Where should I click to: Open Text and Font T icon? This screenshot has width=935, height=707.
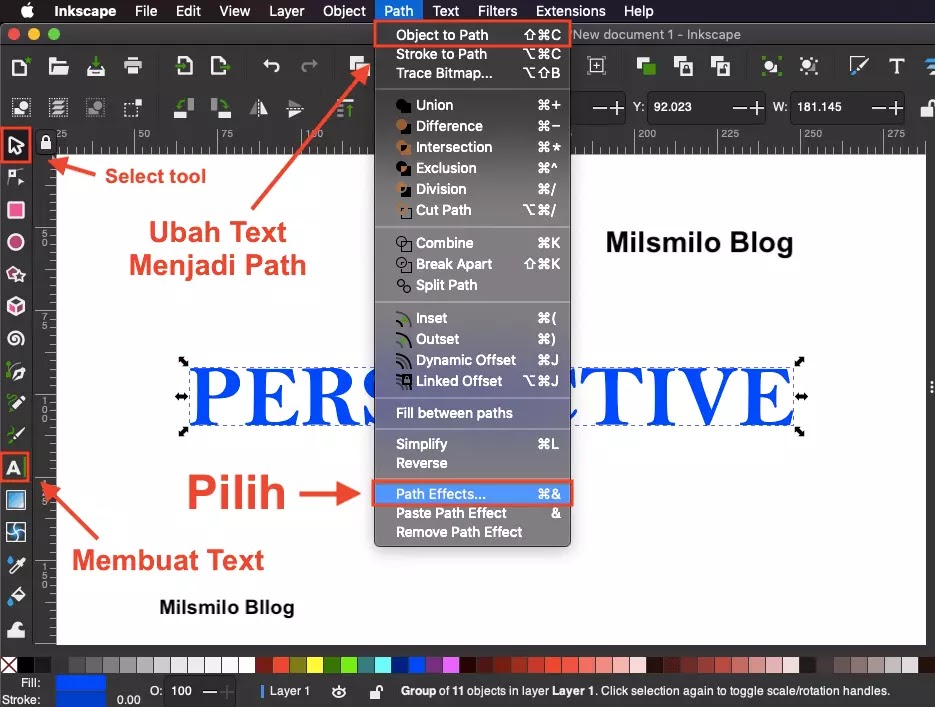896,66
